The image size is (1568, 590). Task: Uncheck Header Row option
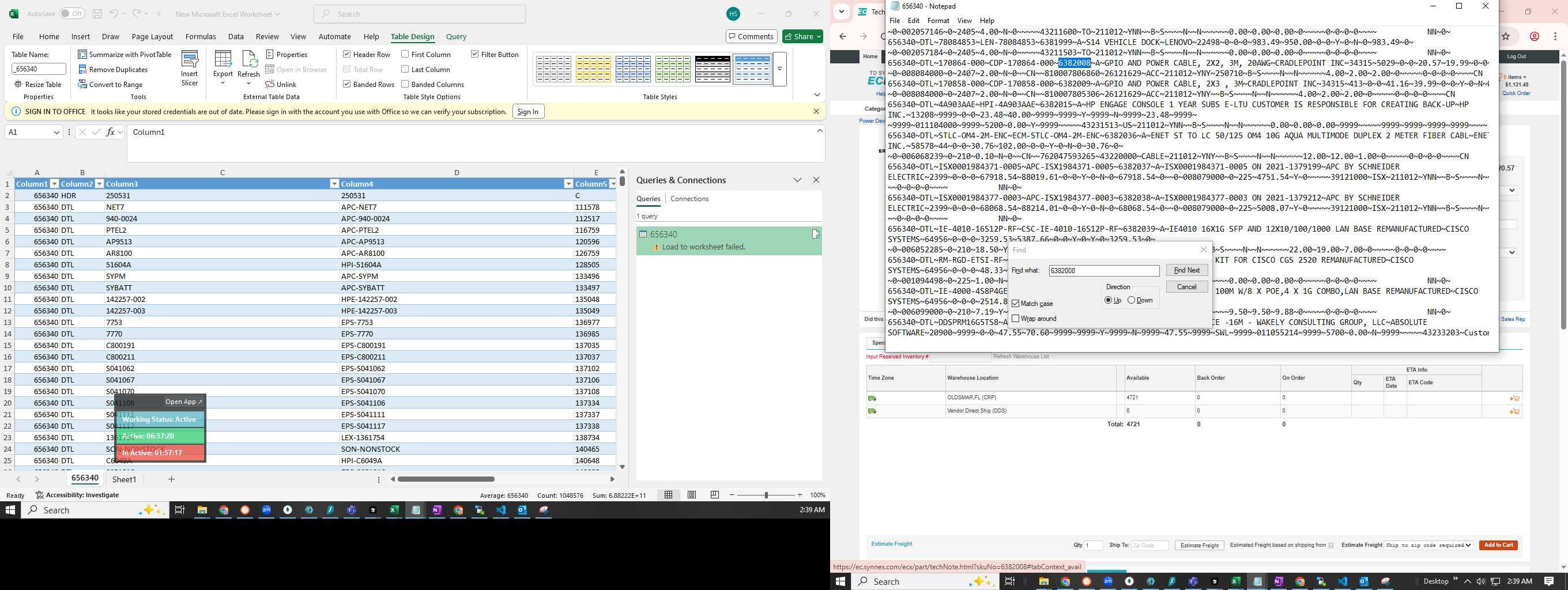point(346,54)
